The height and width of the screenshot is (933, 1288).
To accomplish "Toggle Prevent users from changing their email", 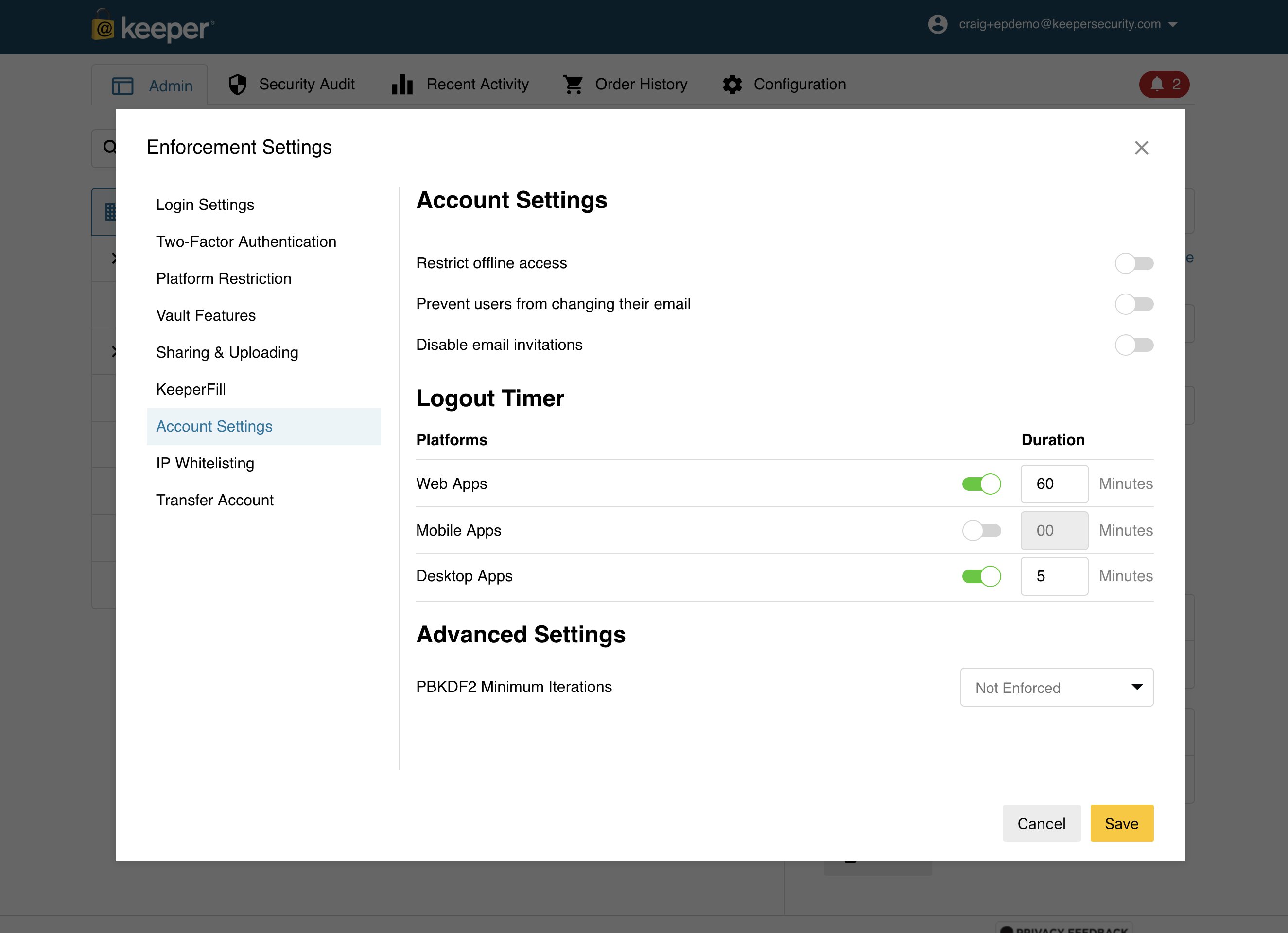I will click(x=1133, y=304).
